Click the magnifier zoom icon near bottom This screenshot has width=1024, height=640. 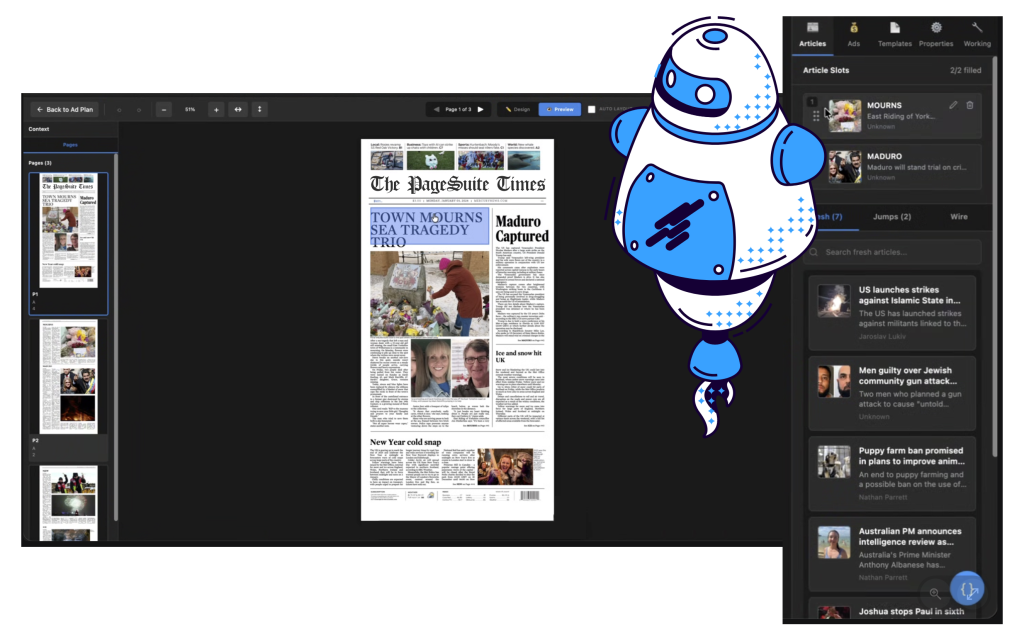pos(935,592)
